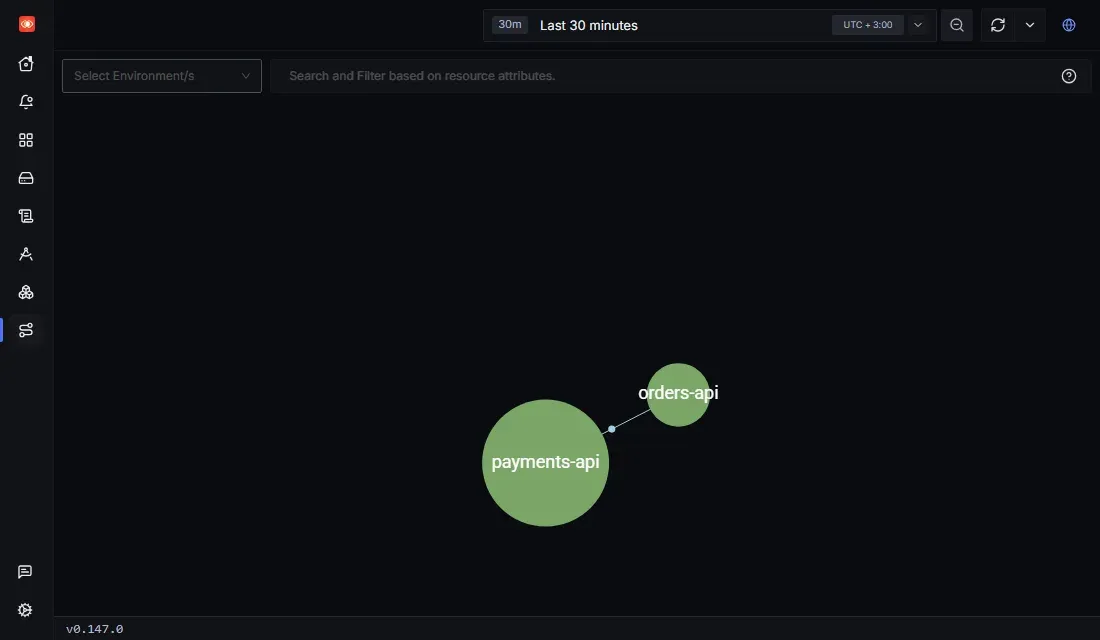Select the active Service Map sidebar icon

coord(26,330)
